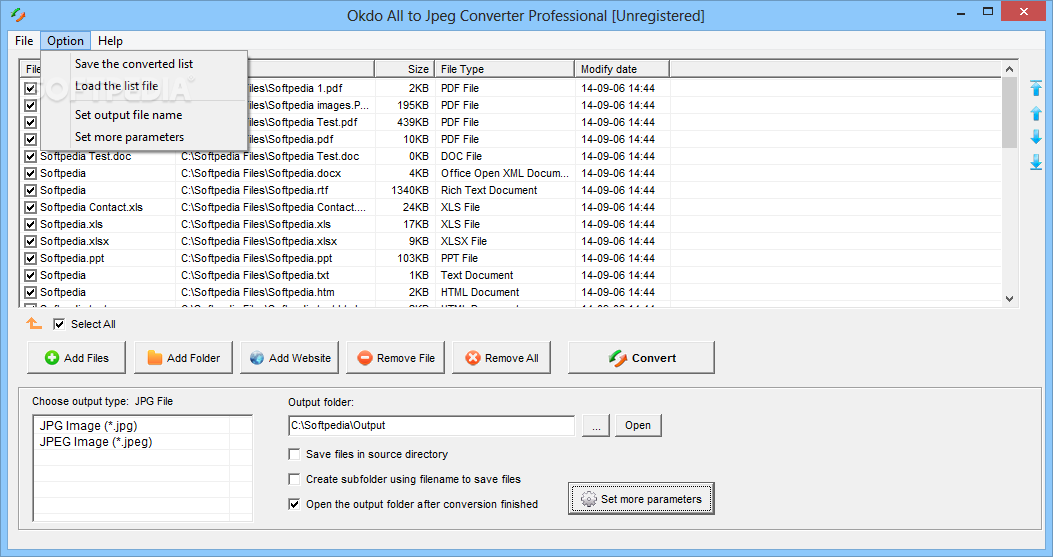Click the move-to-bottom arrow icon
Image resolution: width=1053 pixels, height=557 pixels.
click(1036, 162)
